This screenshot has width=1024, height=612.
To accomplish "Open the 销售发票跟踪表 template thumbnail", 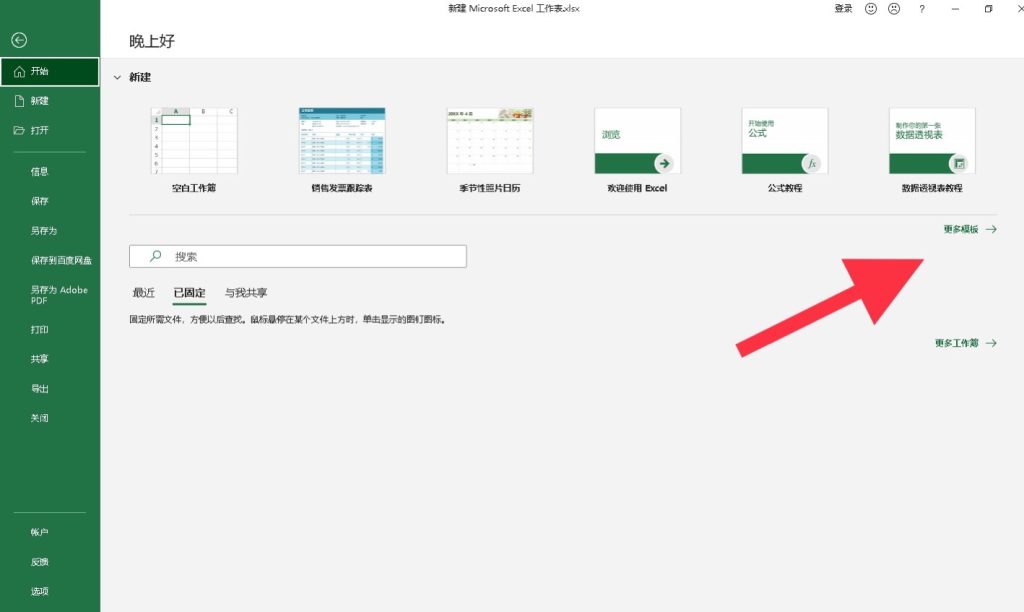I will [342, 141].
